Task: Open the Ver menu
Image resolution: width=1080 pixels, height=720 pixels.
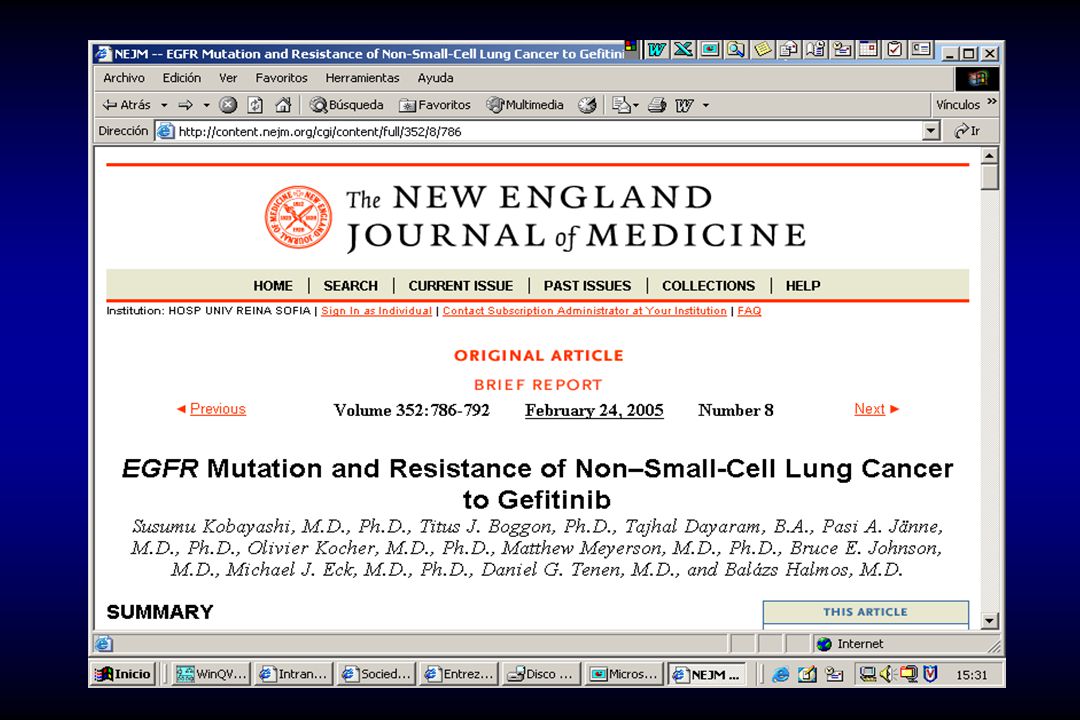Action: tap(228, 78)
